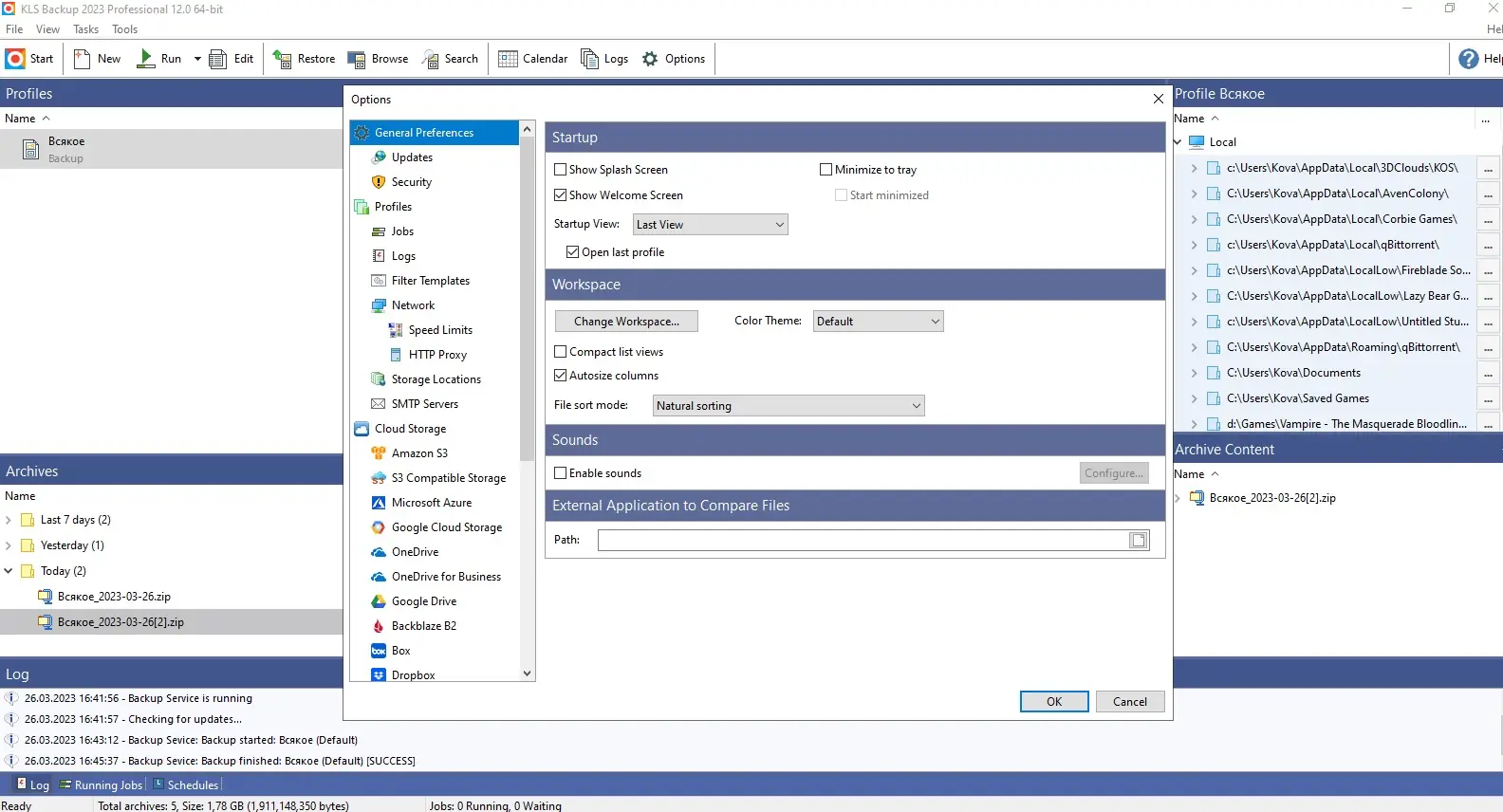Open the Color Theme dropdown
The image size is (1503, 812).
879,322
